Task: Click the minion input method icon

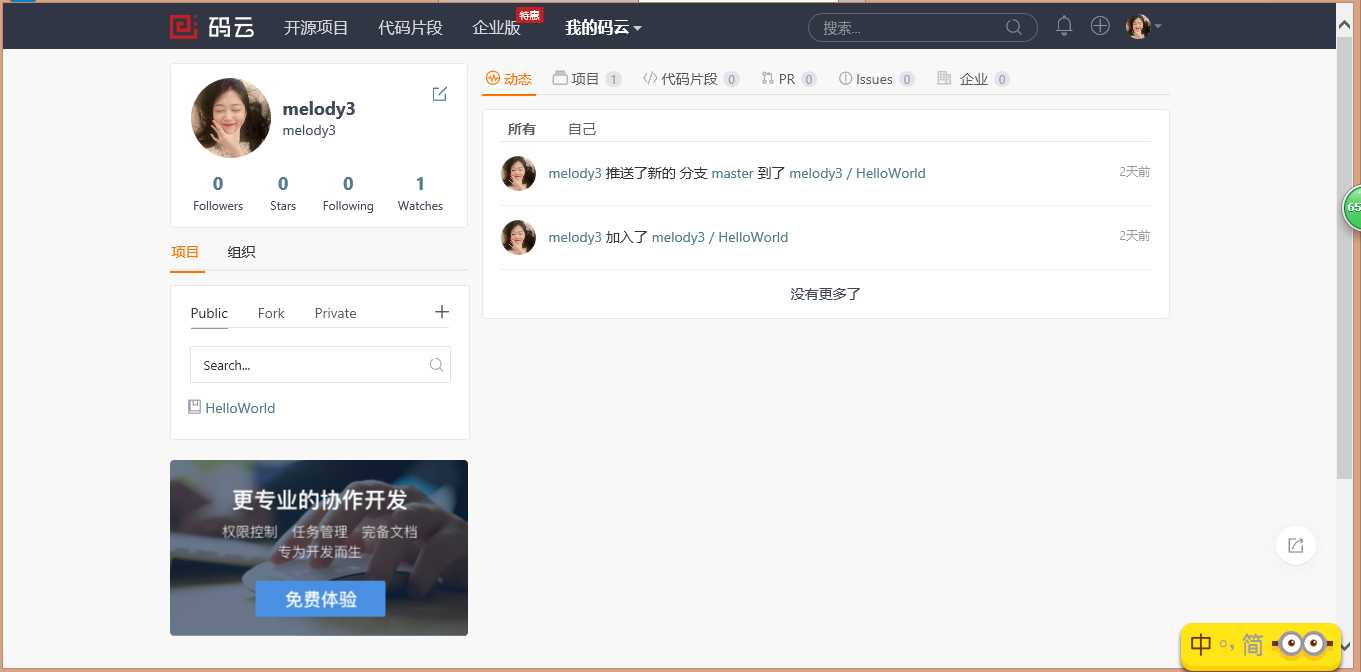Action: click(x=1303, y=644)
